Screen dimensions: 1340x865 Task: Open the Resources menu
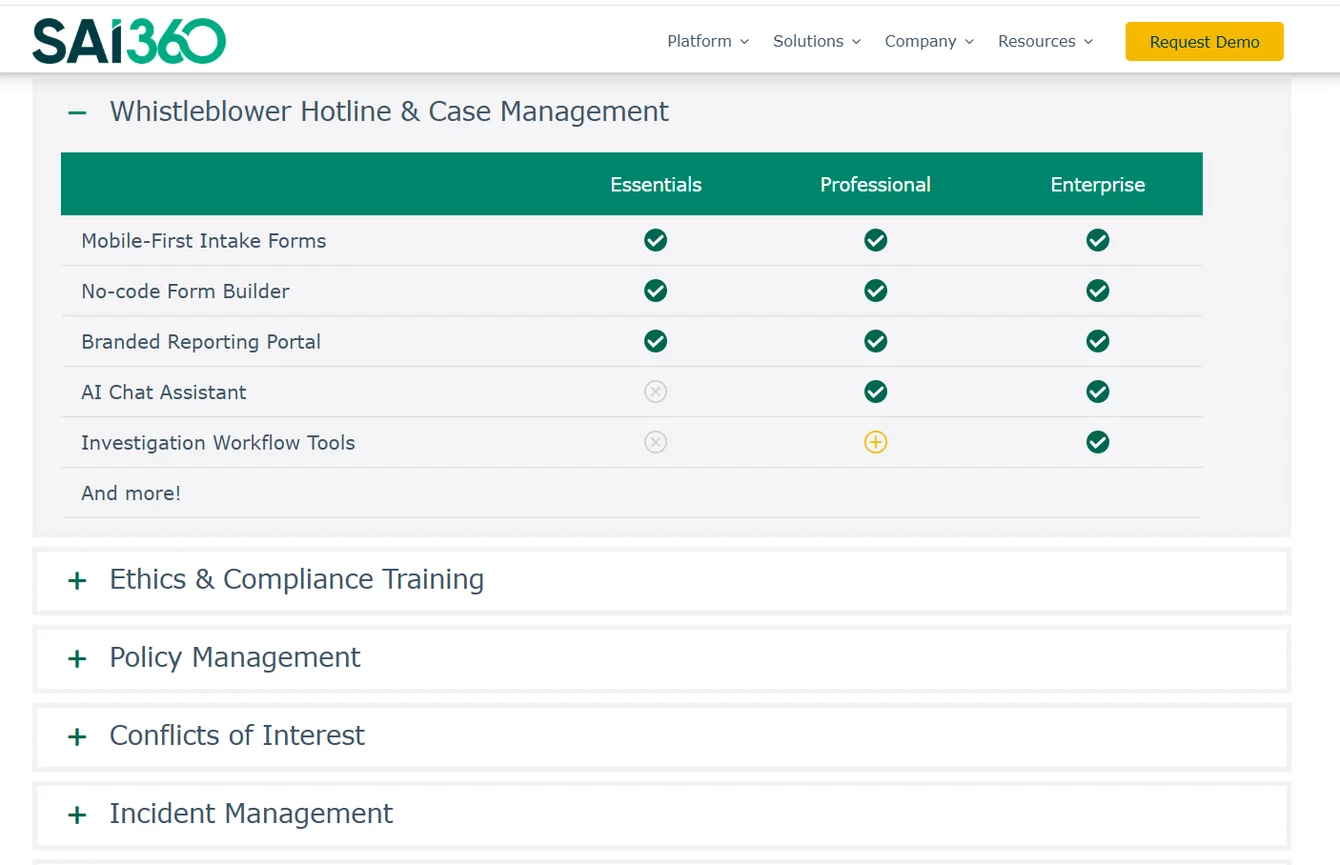tap(1045, 41)
